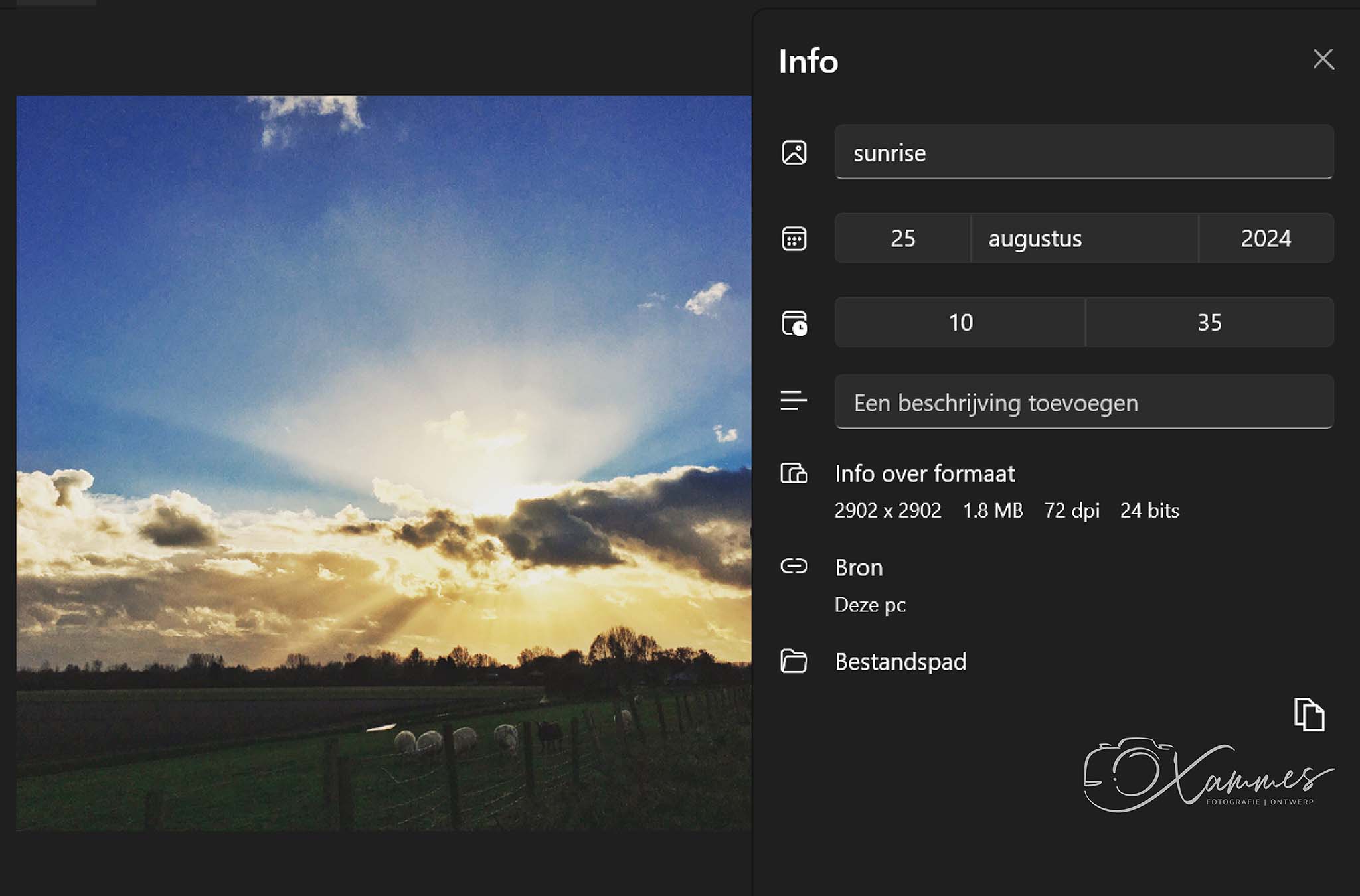This screenshot has width=1360, height=896.
Task: Click the Bron source label Deze pc
Action: 870,604
